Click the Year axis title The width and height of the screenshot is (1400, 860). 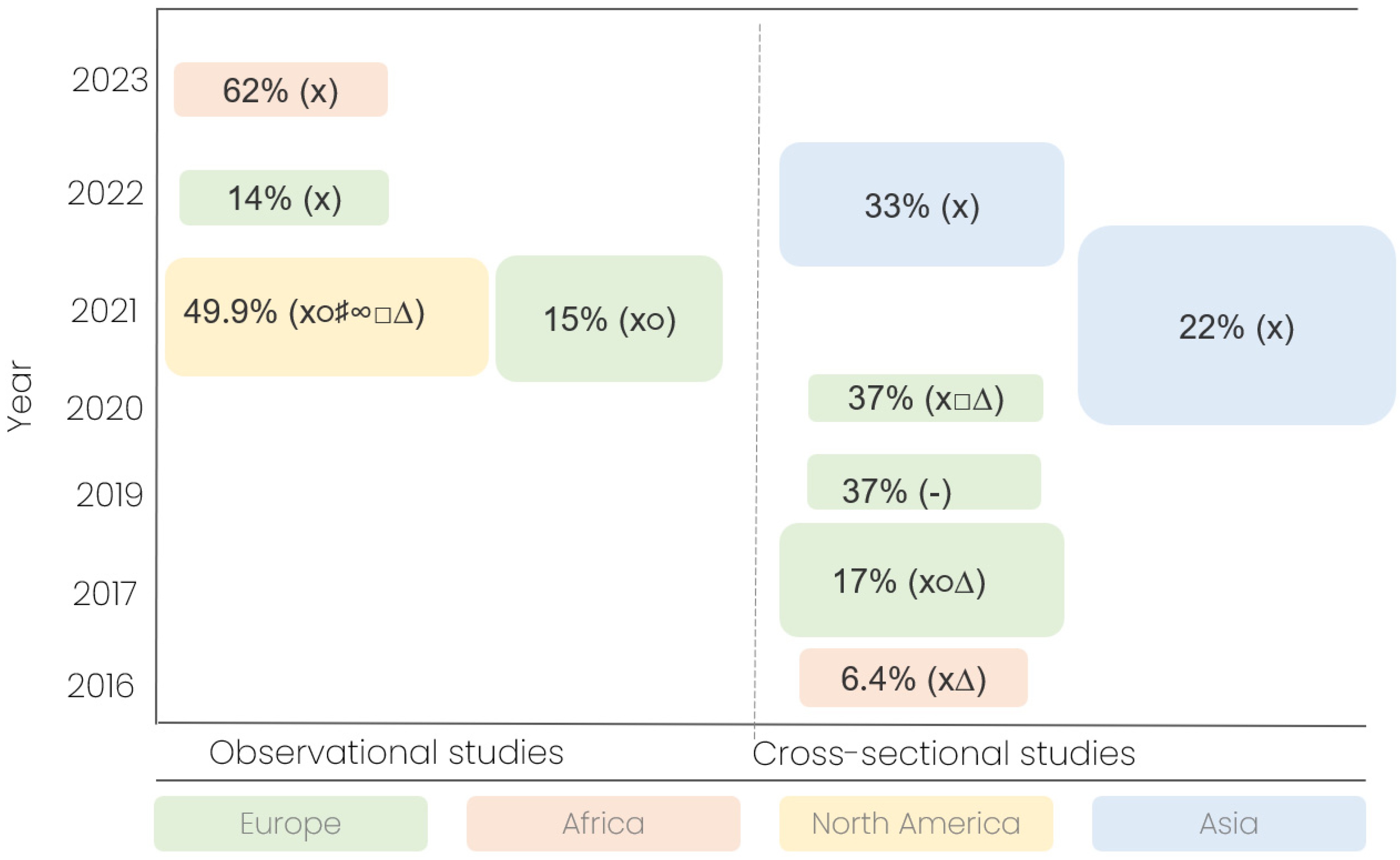pos(20,396)
